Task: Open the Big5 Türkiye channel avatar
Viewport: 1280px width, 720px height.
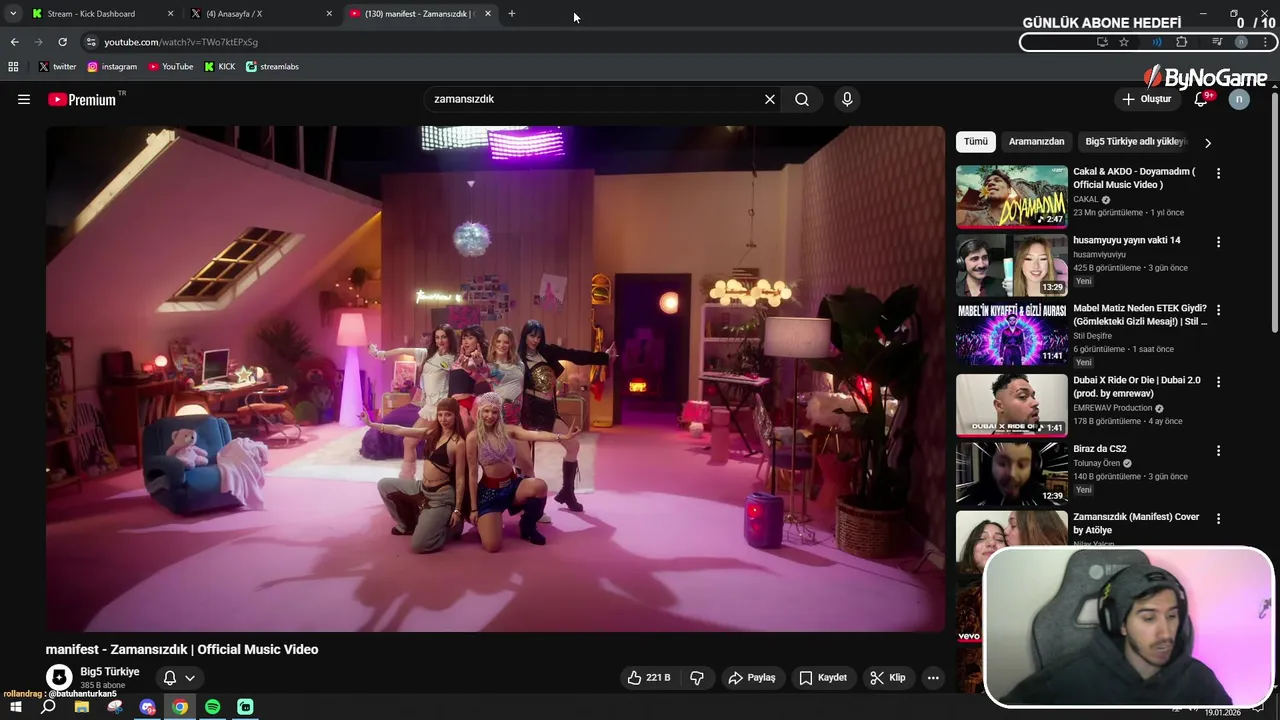Action: tap(59, 677)
